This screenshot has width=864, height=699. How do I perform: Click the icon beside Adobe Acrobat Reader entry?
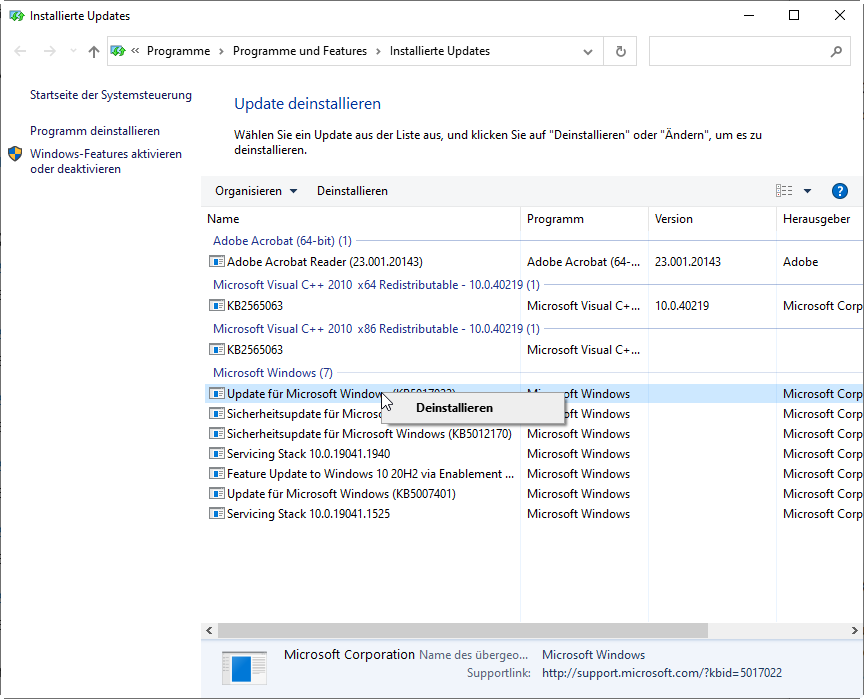coord(216,262)
